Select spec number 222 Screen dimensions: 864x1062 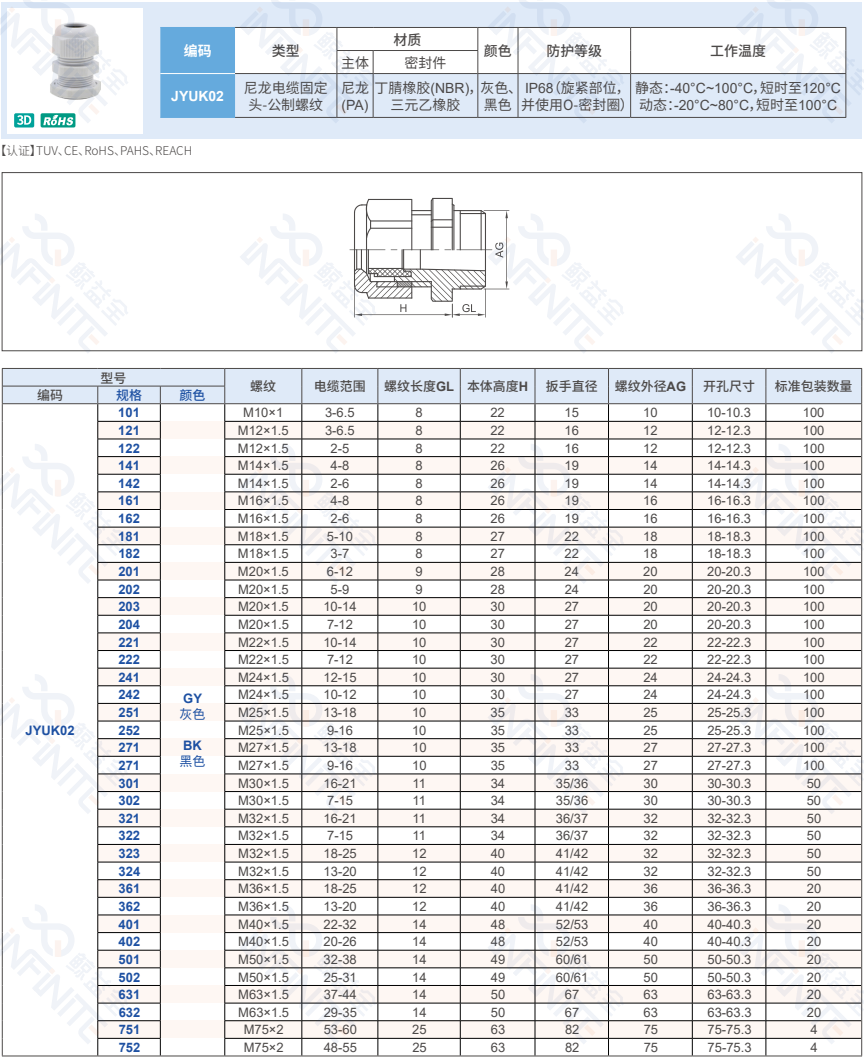coord(129,659)
